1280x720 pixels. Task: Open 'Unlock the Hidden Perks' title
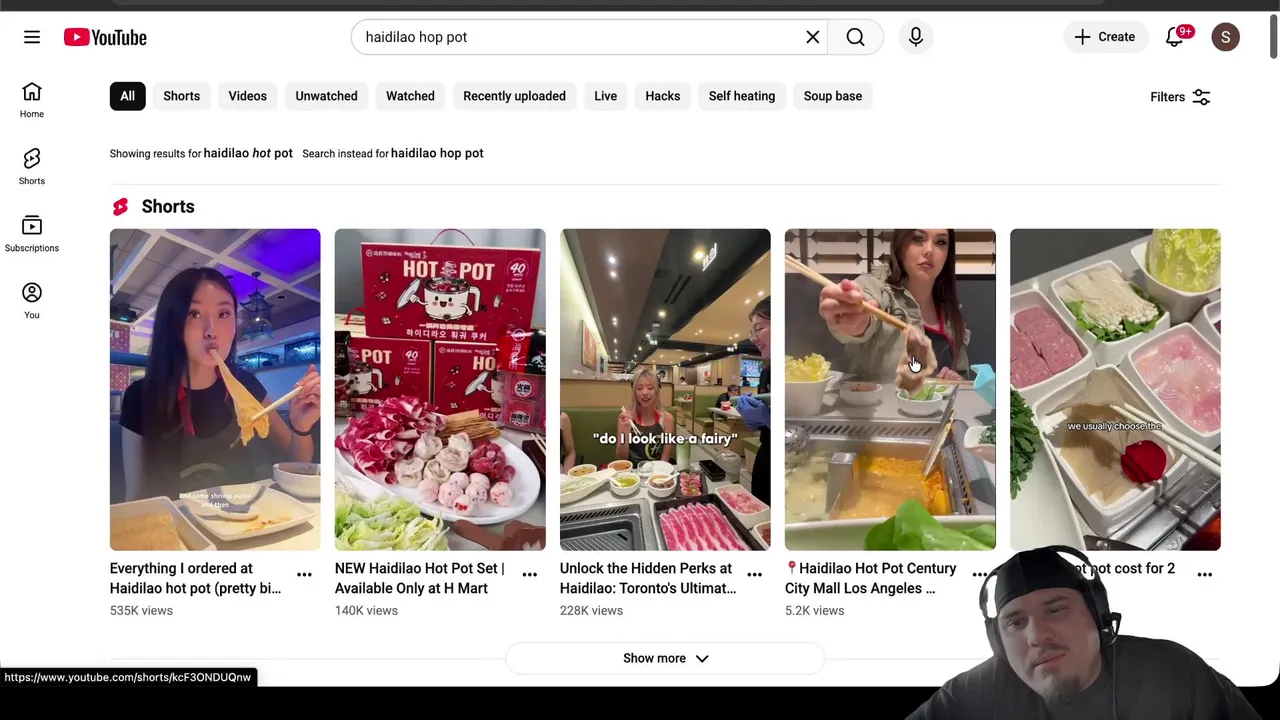648,578
